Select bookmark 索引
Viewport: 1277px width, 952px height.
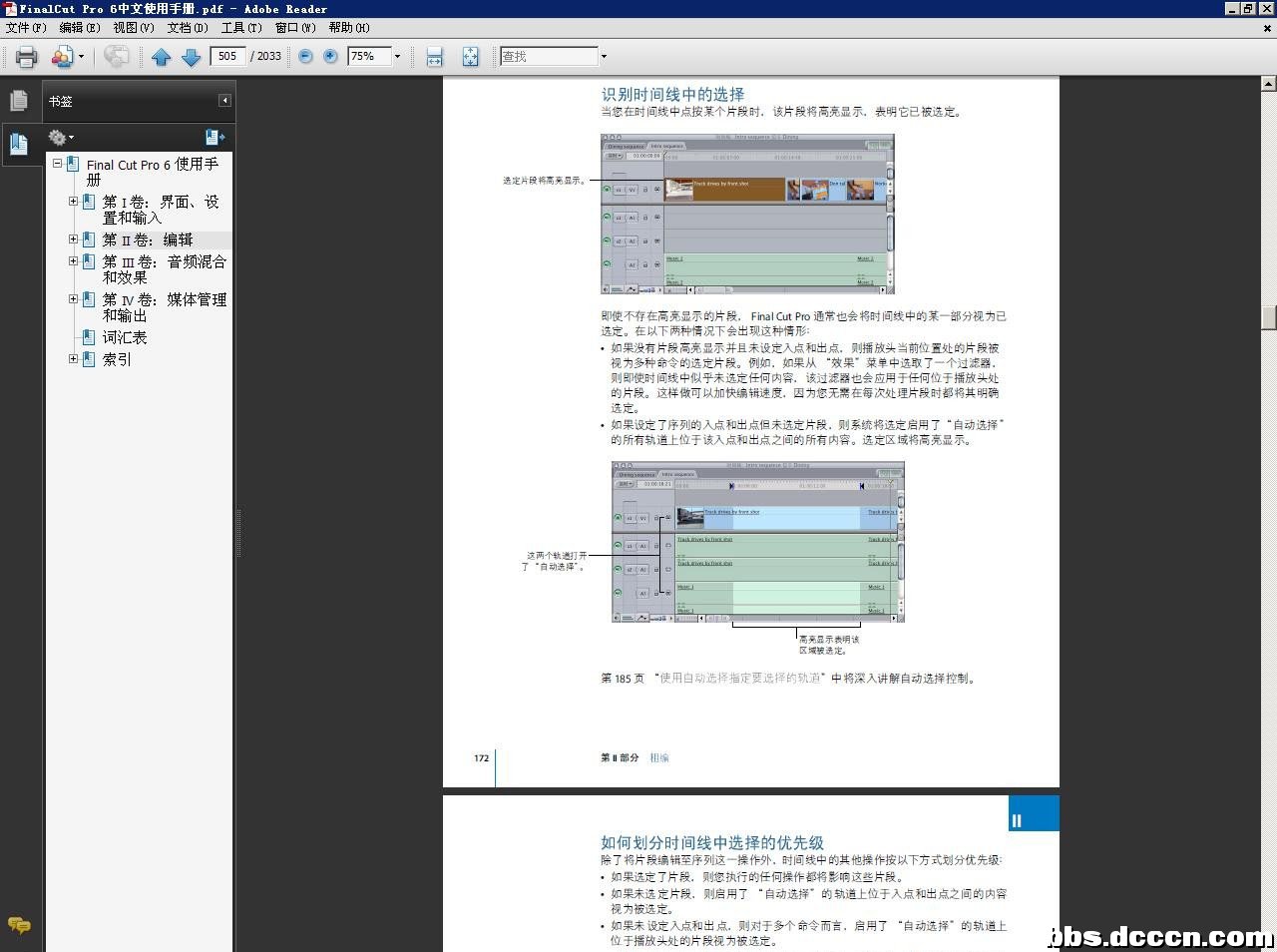tap(117, 359)
